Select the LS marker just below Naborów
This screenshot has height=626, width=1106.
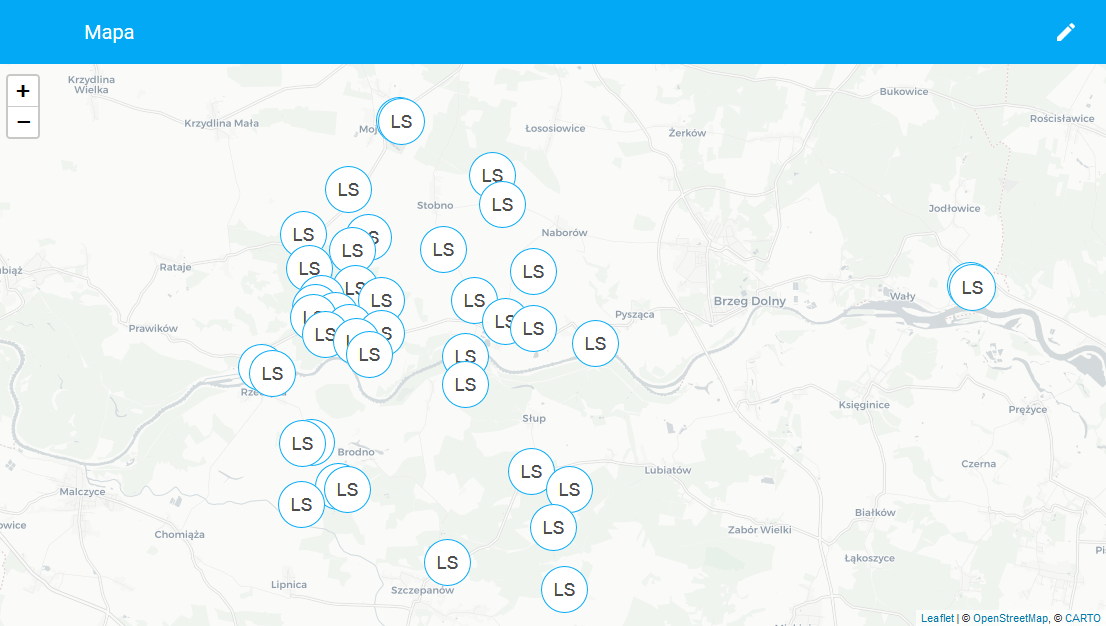[533, 271]
